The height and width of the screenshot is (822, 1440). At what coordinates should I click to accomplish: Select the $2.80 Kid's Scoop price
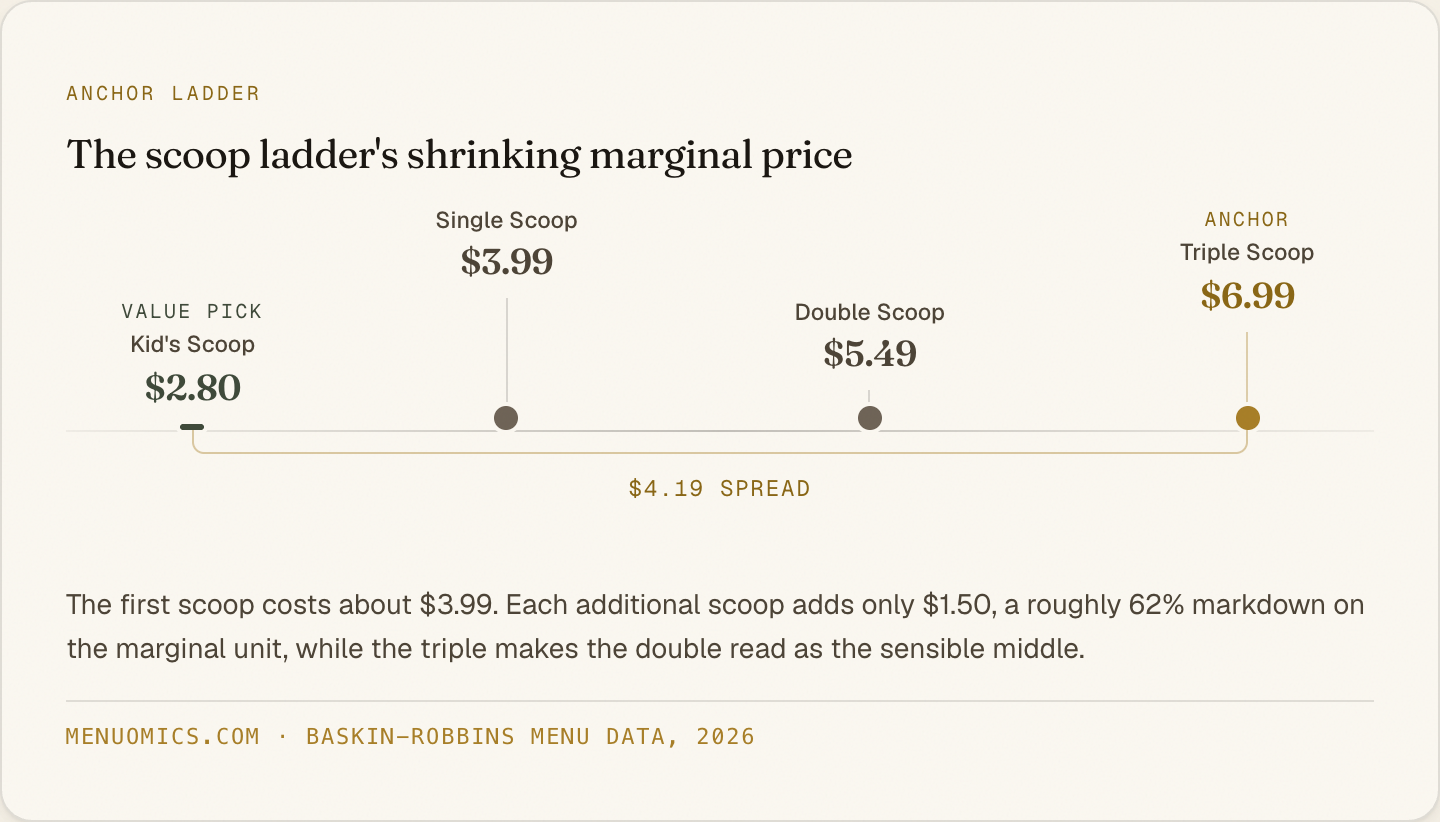(x=193, y=387)
